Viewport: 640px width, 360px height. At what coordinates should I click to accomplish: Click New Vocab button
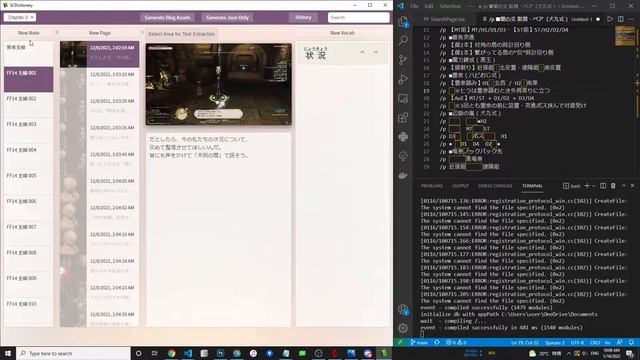[342, 33]
